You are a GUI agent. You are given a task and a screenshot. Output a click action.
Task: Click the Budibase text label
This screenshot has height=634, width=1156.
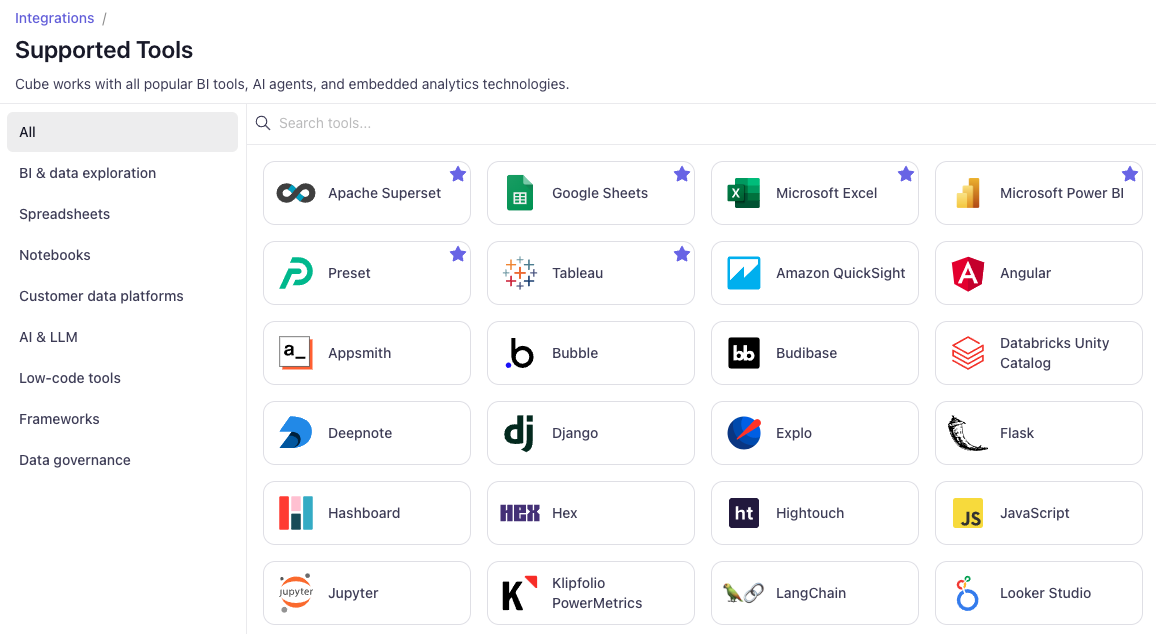tap(806, 353)
